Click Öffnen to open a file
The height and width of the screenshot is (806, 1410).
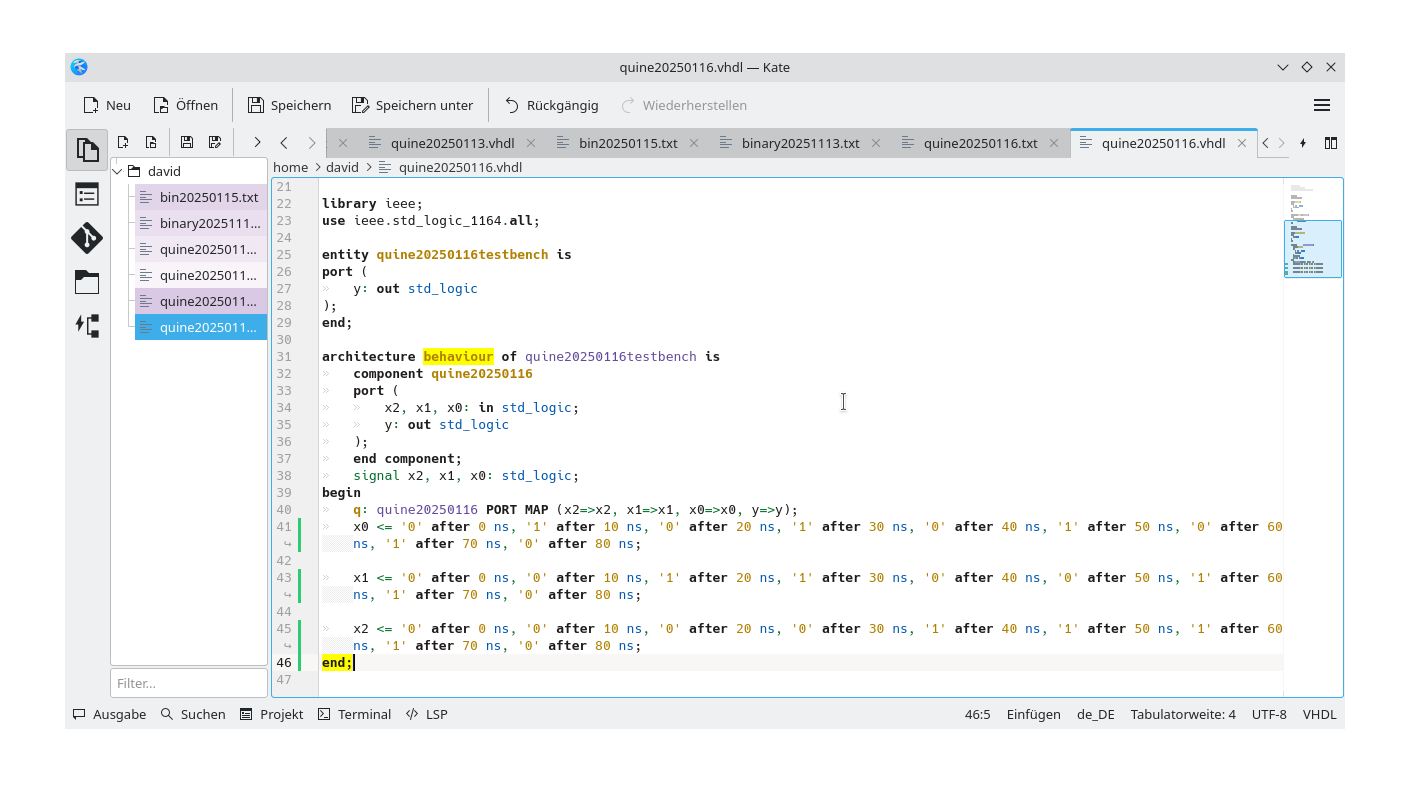coord(186,104)
